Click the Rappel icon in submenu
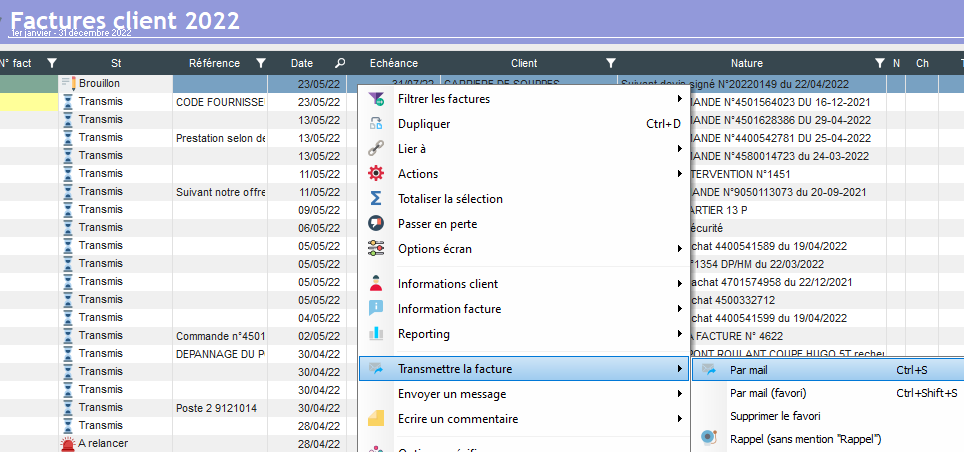The width and height of the screenshot is (964, 452). [709, 438]
